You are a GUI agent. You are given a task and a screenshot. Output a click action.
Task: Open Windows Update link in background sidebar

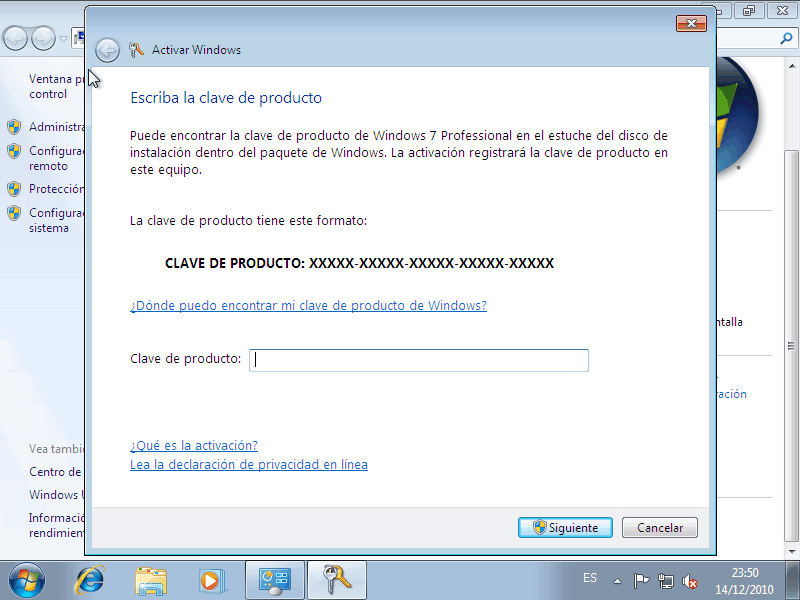[57, 495]
